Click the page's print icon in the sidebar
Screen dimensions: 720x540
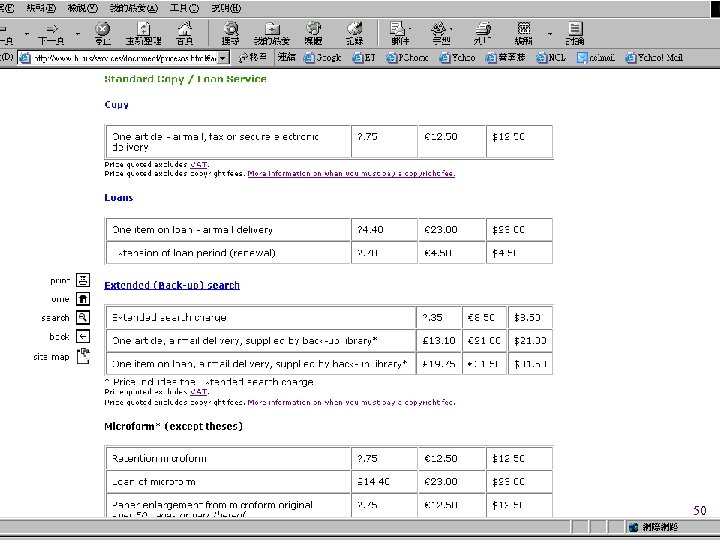(x=83, y=280)
